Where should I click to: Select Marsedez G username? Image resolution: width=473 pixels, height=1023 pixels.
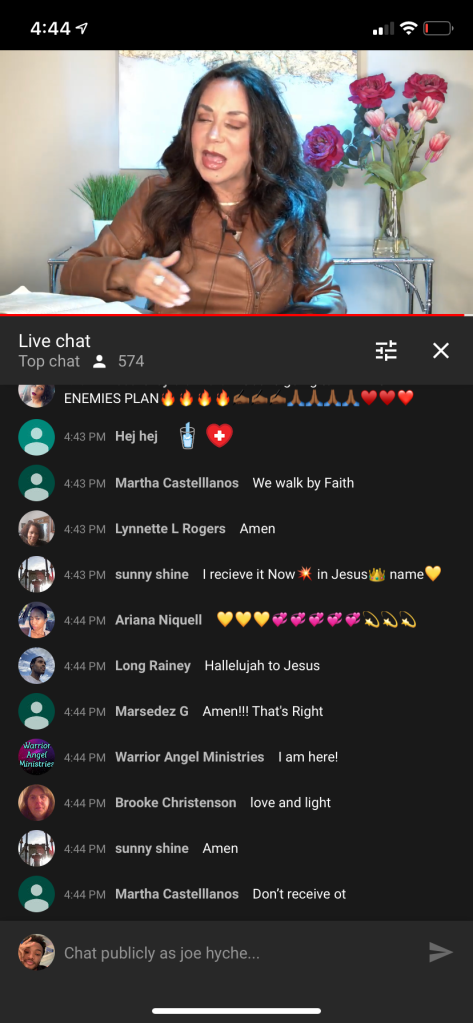coord(151,711)
